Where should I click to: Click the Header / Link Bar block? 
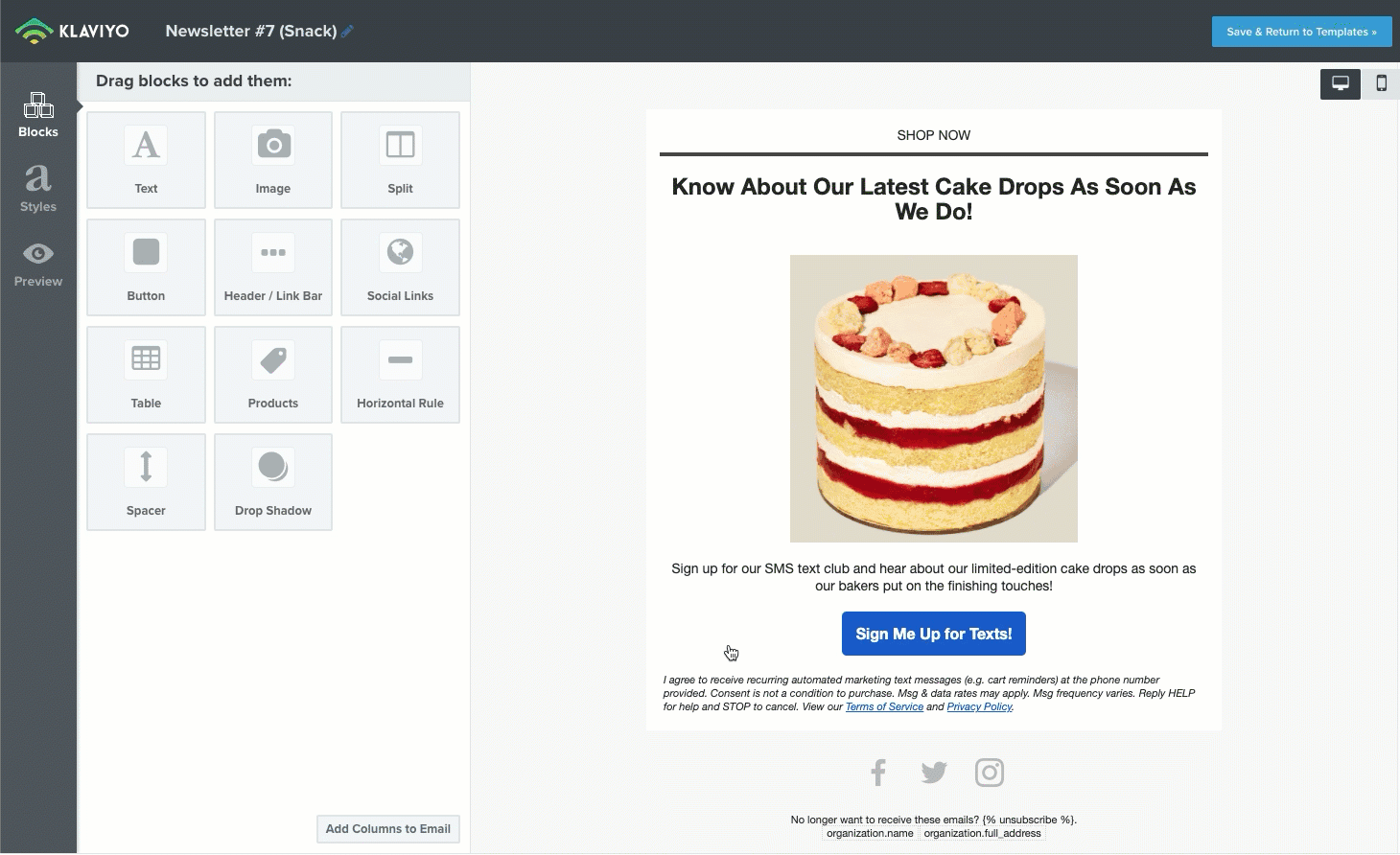[x=273, y=266]
